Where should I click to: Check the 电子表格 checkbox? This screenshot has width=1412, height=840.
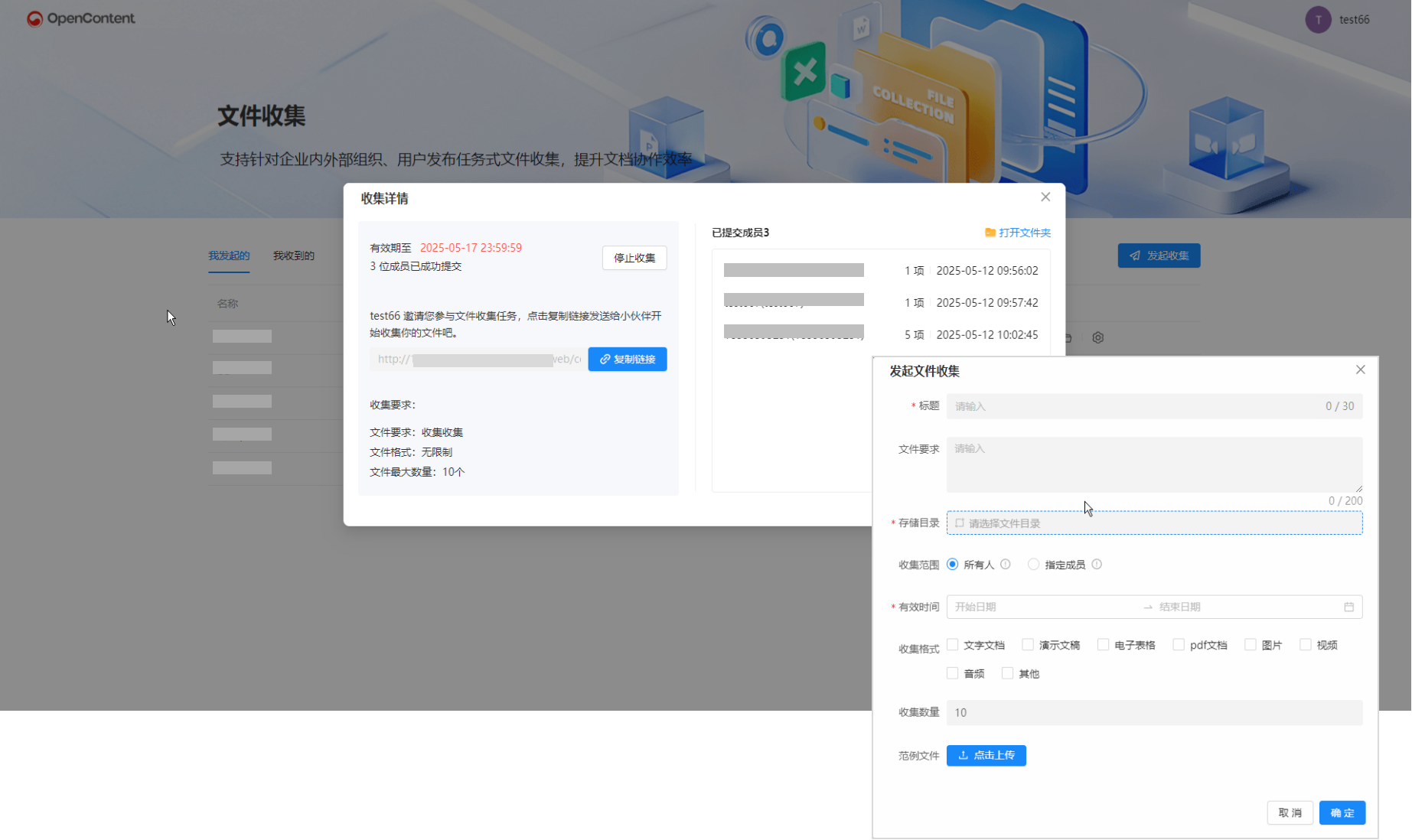[1103, 645]
